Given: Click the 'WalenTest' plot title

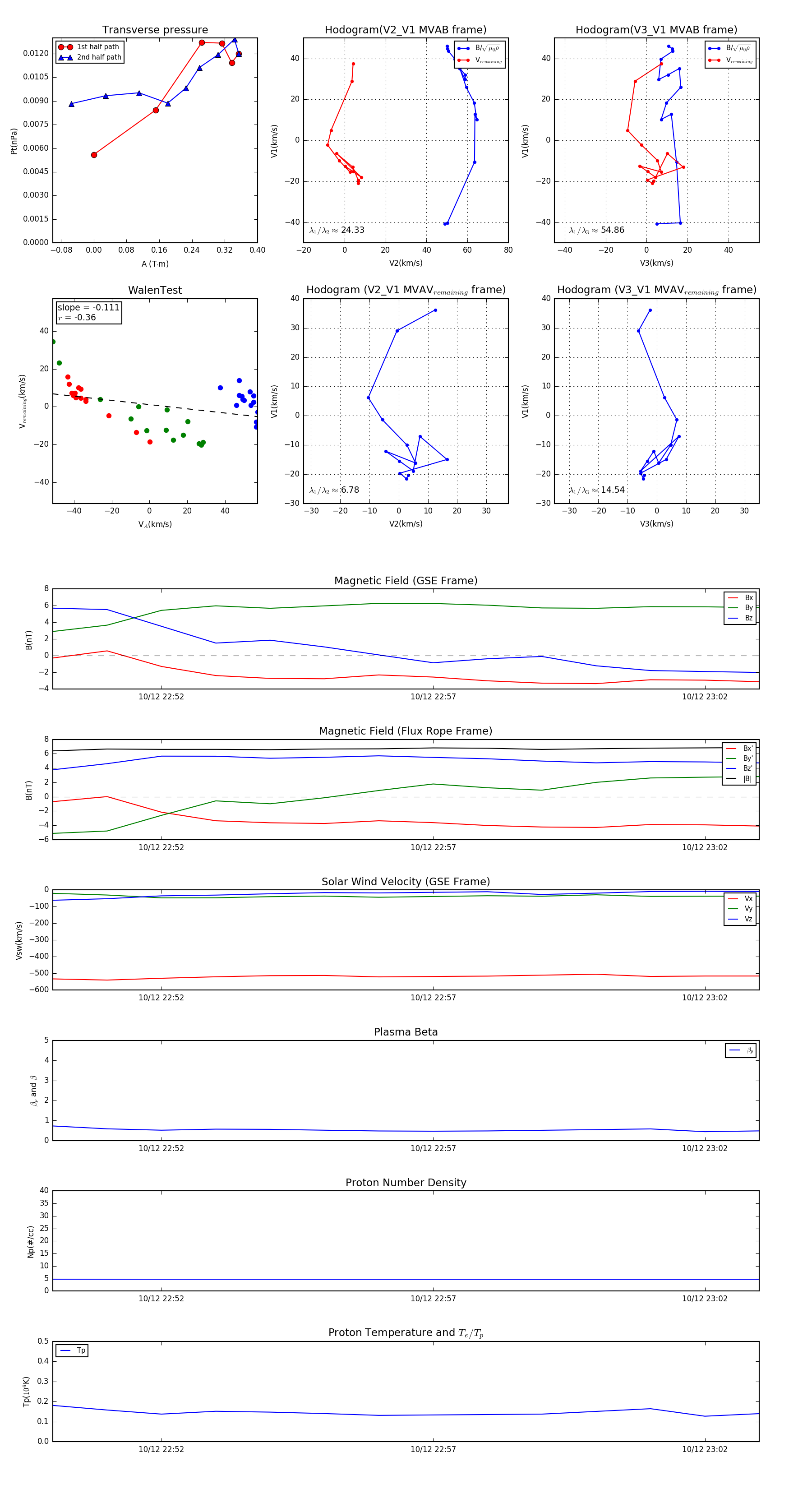Looking at the screenshot, I should coord(155,290).
